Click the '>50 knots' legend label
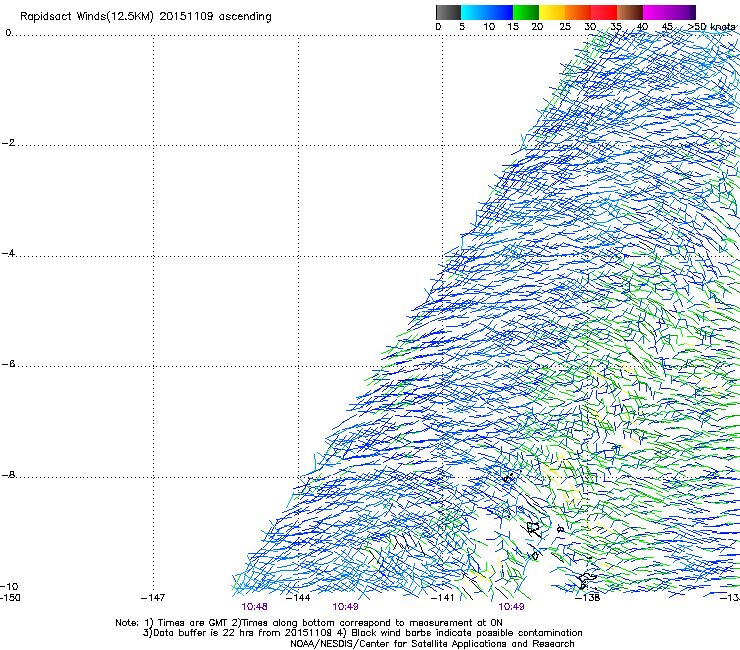 [x=711, y=27]
